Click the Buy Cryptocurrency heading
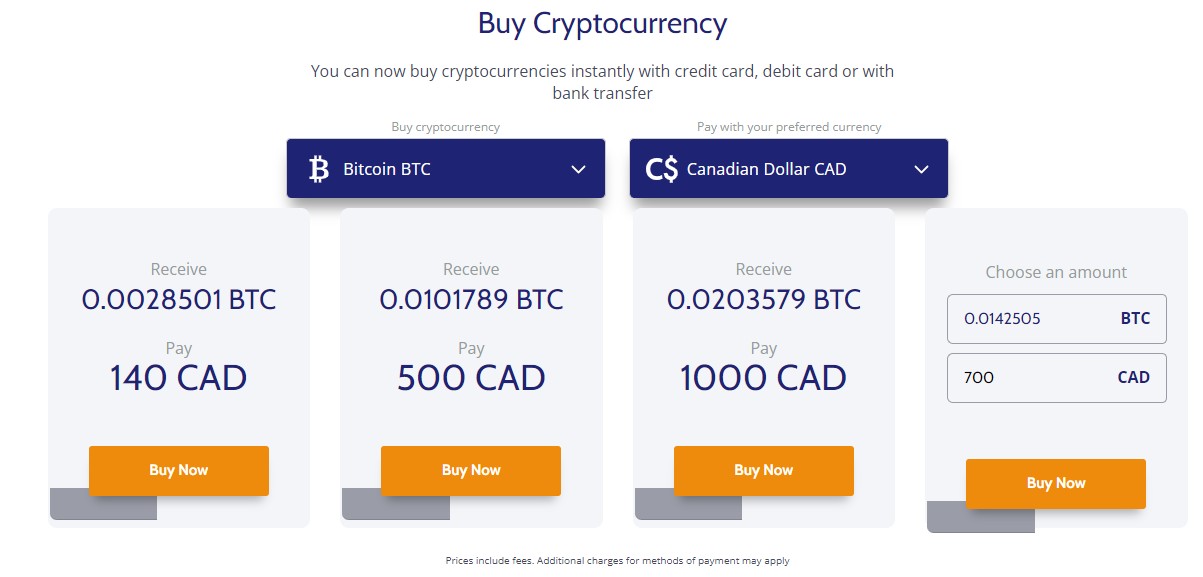 coord(602,24)
